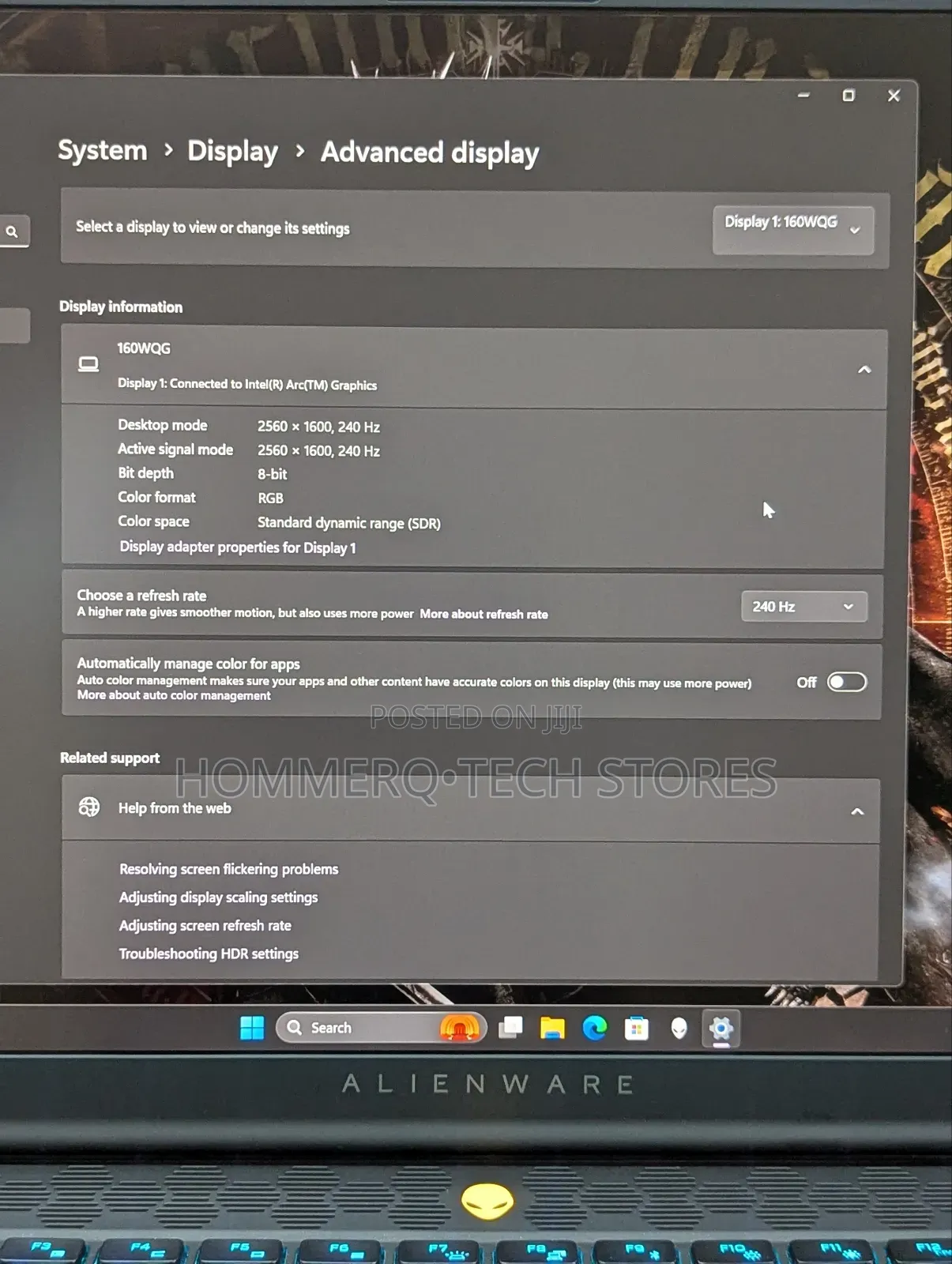Screen dimensions: 952x1264
Task: Open Adjusting display scaling settings help link
Action: [218, 897]
